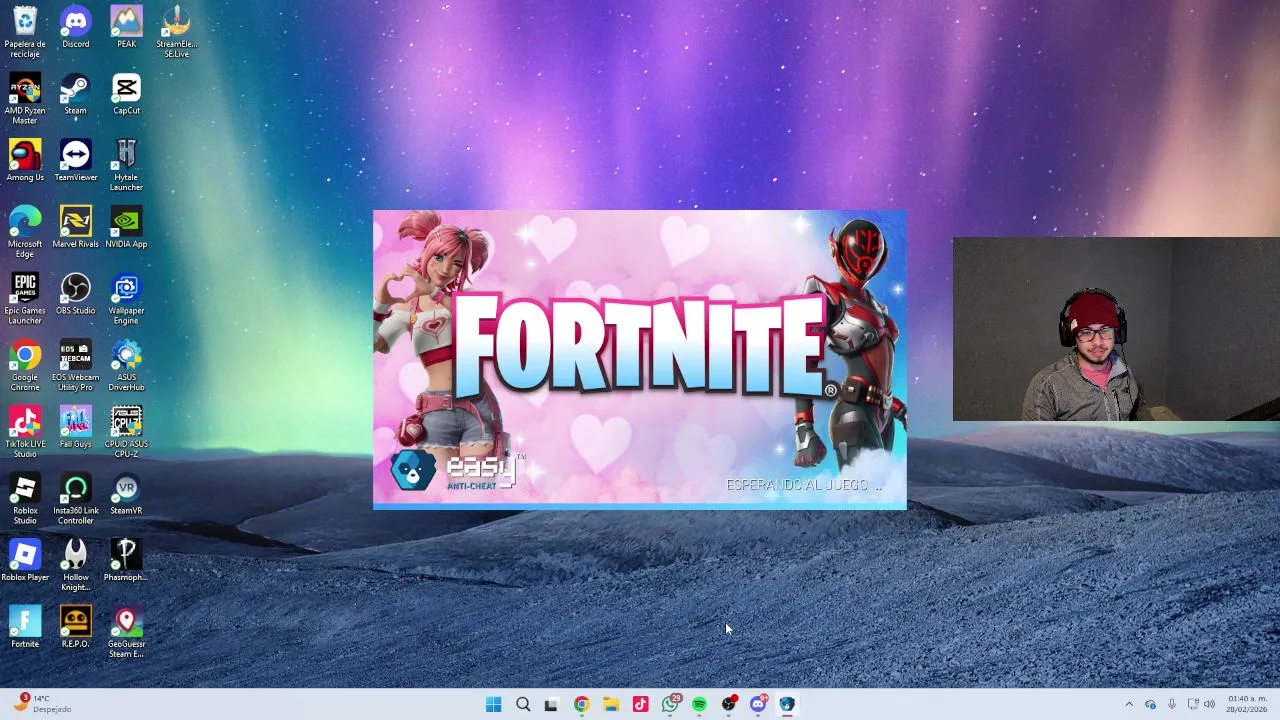Screen dimensions: 1280x720
Task: Open the weather widget showing 14°C
Action: [42, 704]
